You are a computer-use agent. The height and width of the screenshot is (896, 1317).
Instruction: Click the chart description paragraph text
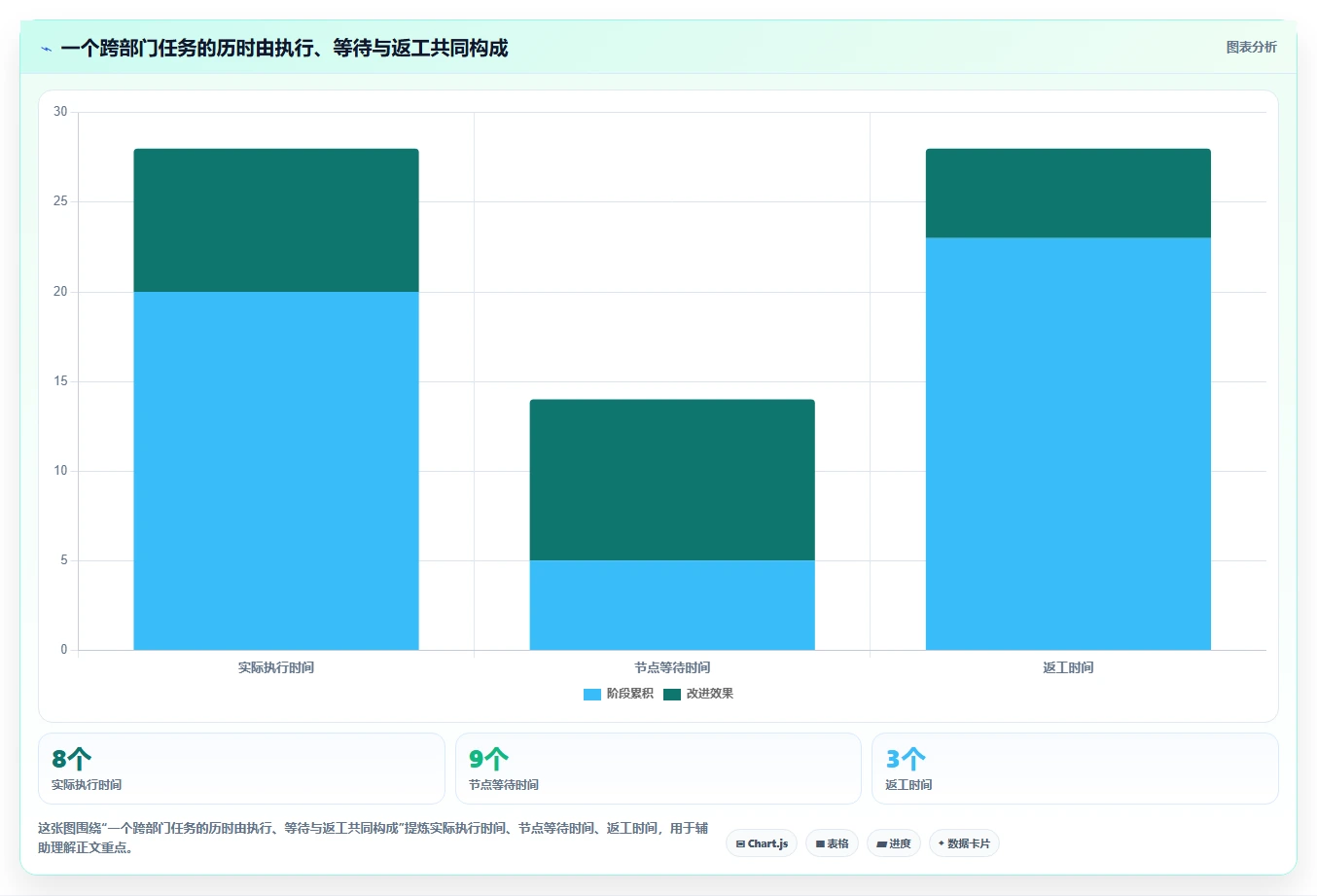click(x=374, y=838)
